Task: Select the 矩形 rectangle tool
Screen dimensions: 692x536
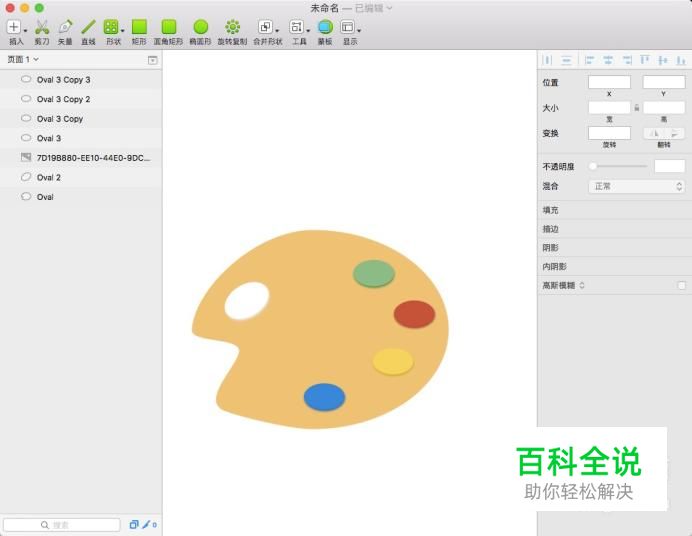Action: click(139, 32)
